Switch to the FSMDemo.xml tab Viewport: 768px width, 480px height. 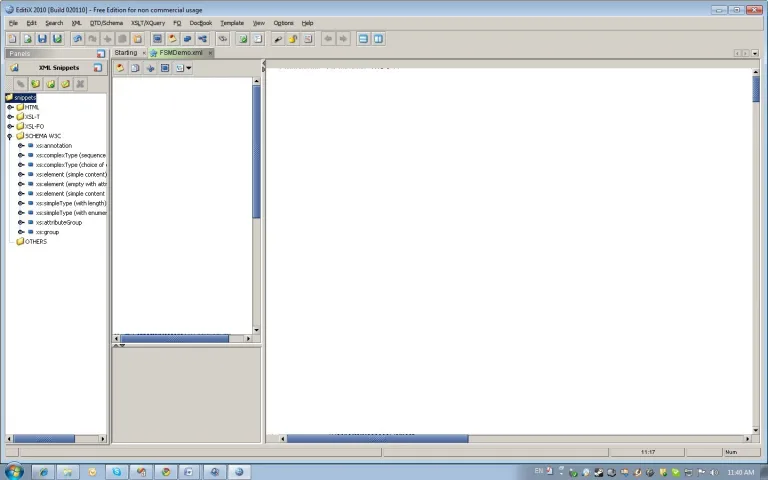pos(181,53)
